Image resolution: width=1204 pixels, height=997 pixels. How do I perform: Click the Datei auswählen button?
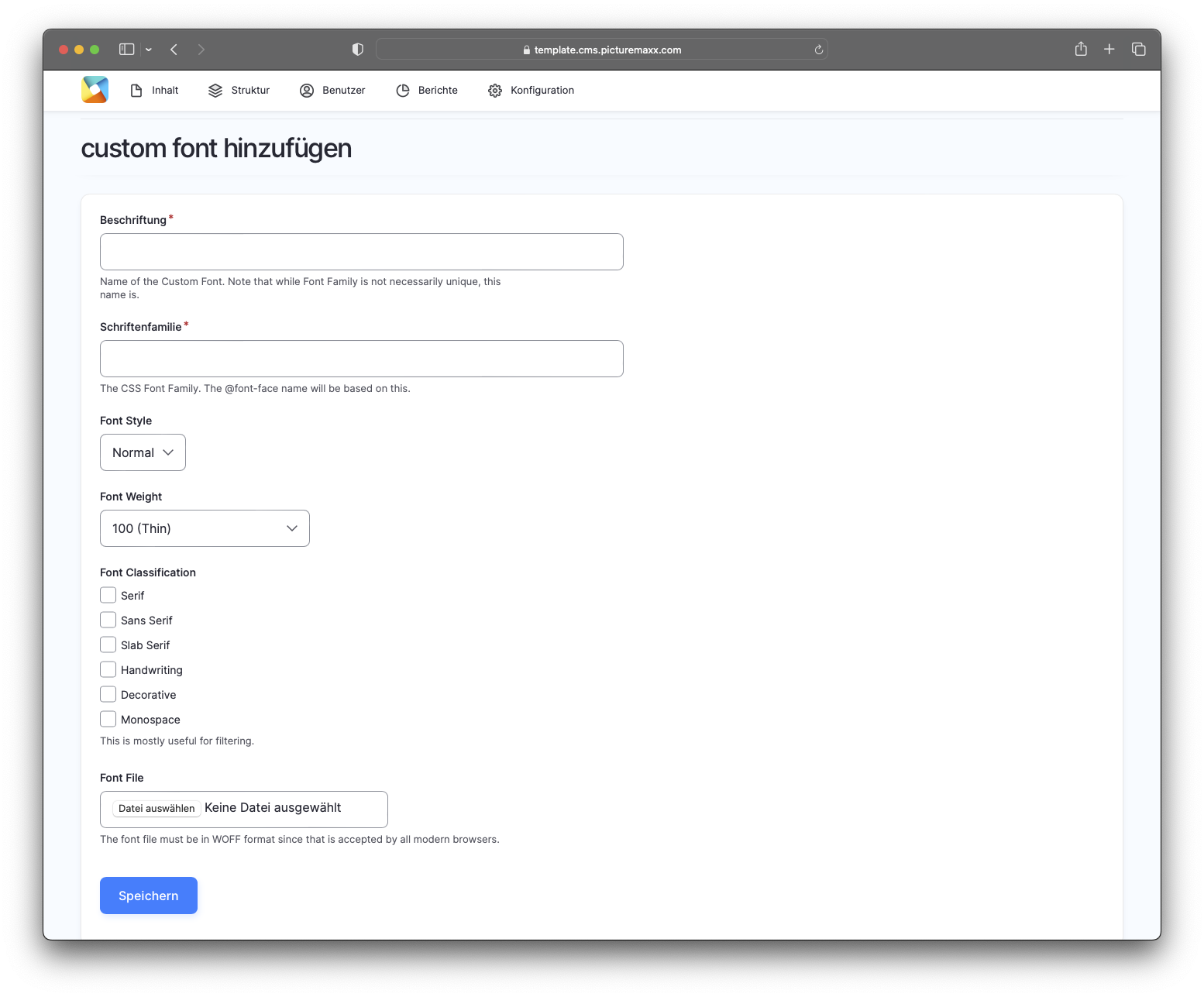point(157,809)
